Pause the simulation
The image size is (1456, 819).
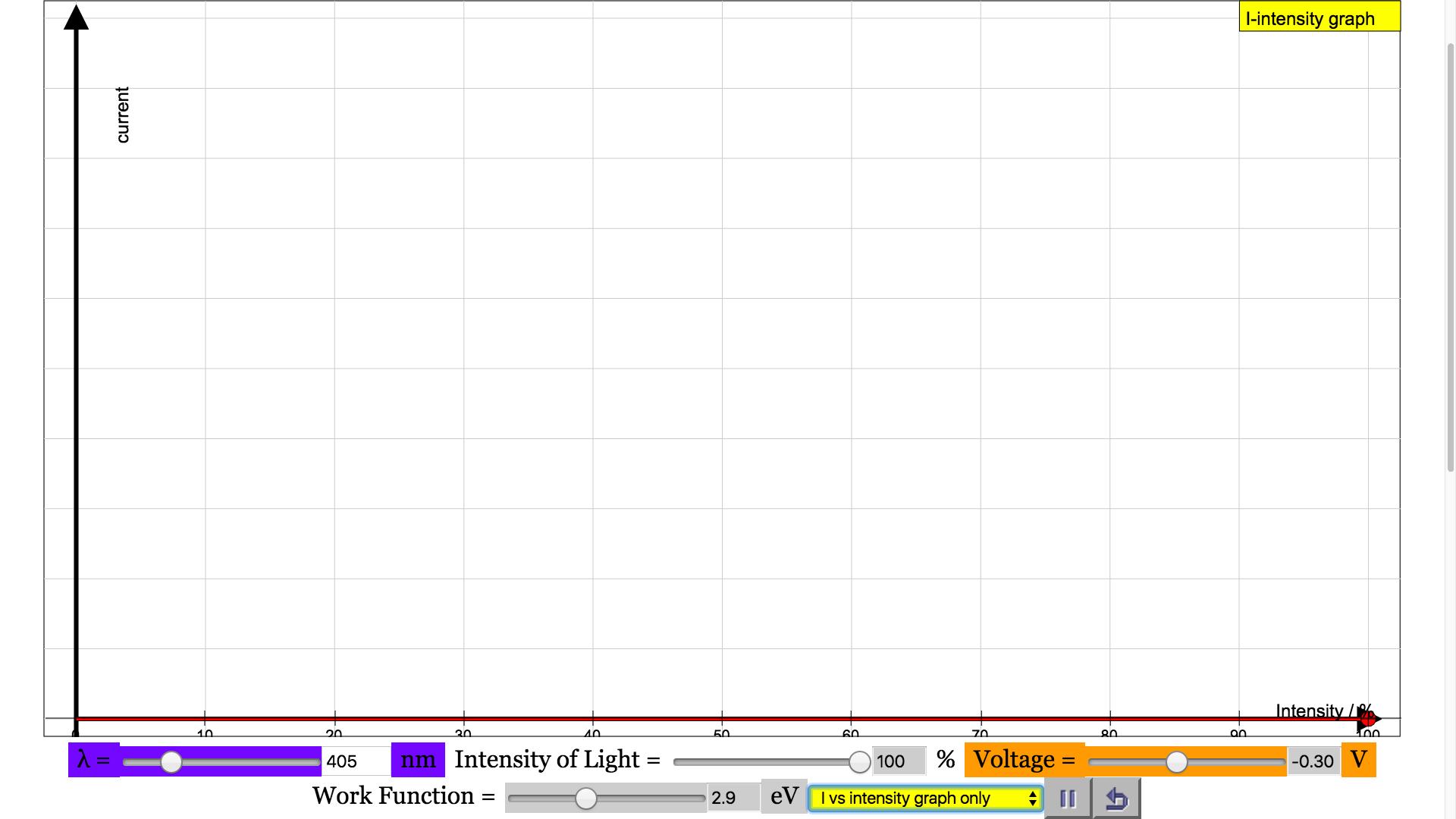(x=1068, y=799)
